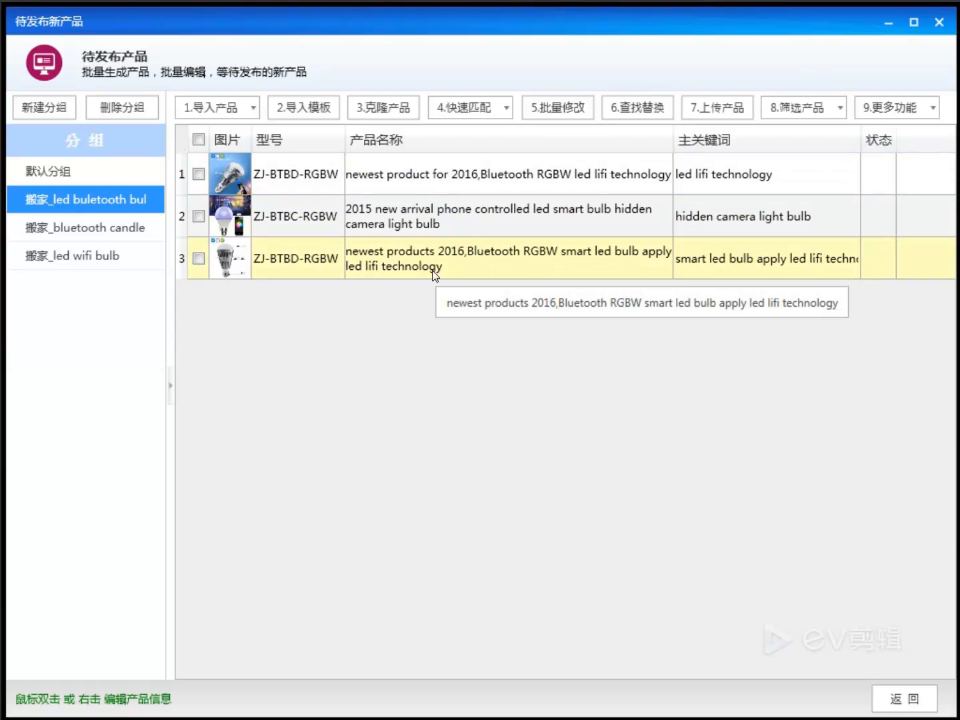The width and height of the screenshot is (960, 720).
Task: Choose 6.查找替换 in the toolbar
Action: (x=637, y=108)
